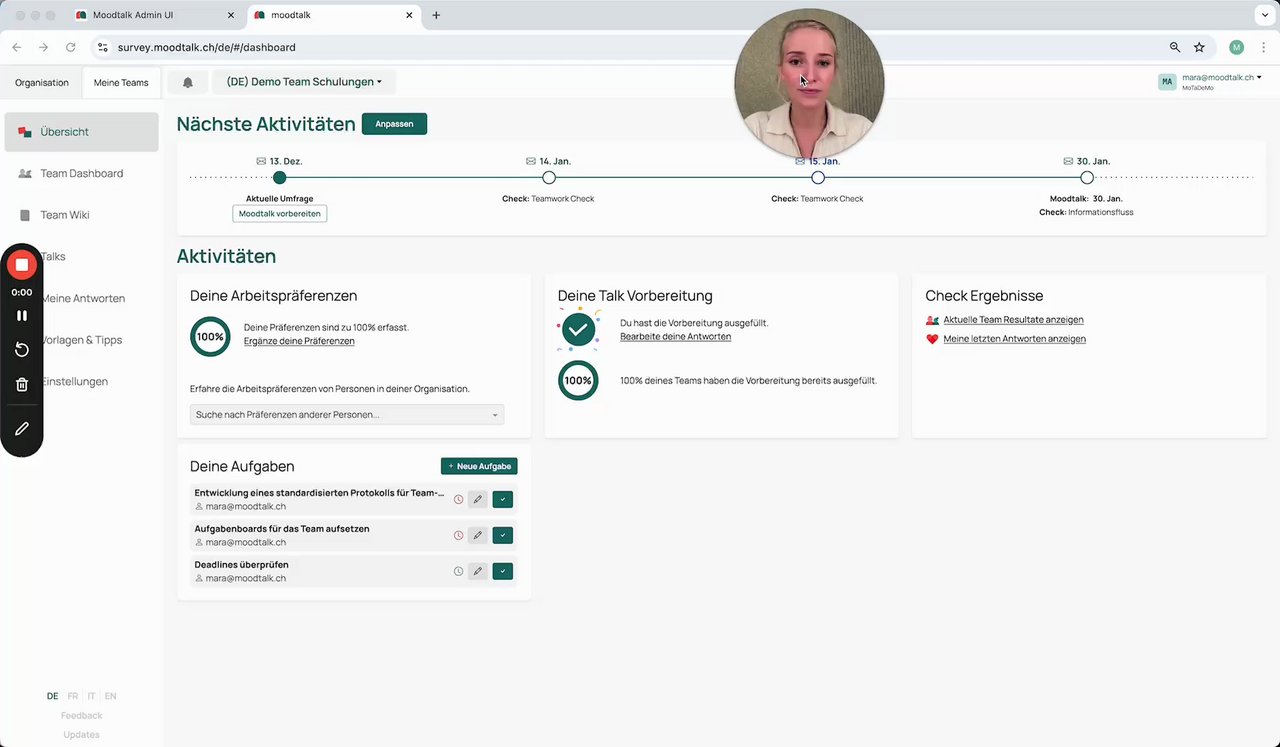This screenshot has height=747, width=1280.
Task: Click the Feedback link in sidebar footer
Action: (x=81, y=715)
